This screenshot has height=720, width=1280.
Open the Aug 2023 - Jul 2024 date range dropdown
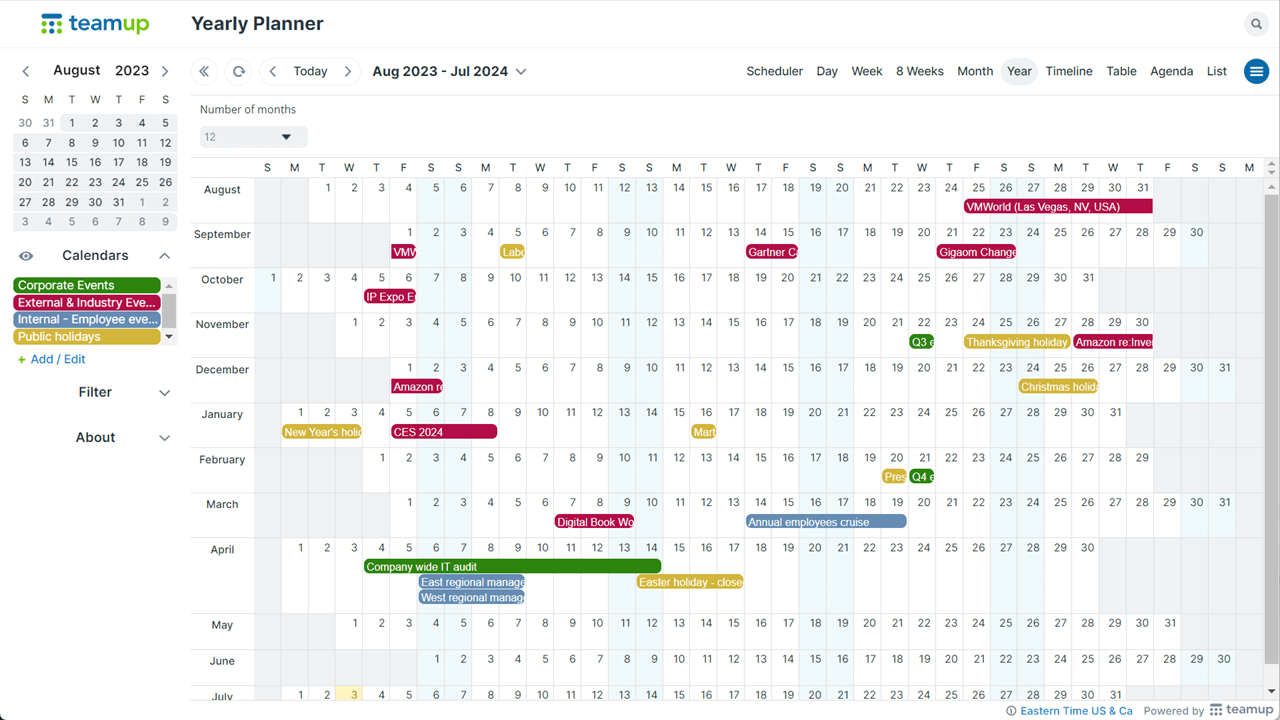449,71
